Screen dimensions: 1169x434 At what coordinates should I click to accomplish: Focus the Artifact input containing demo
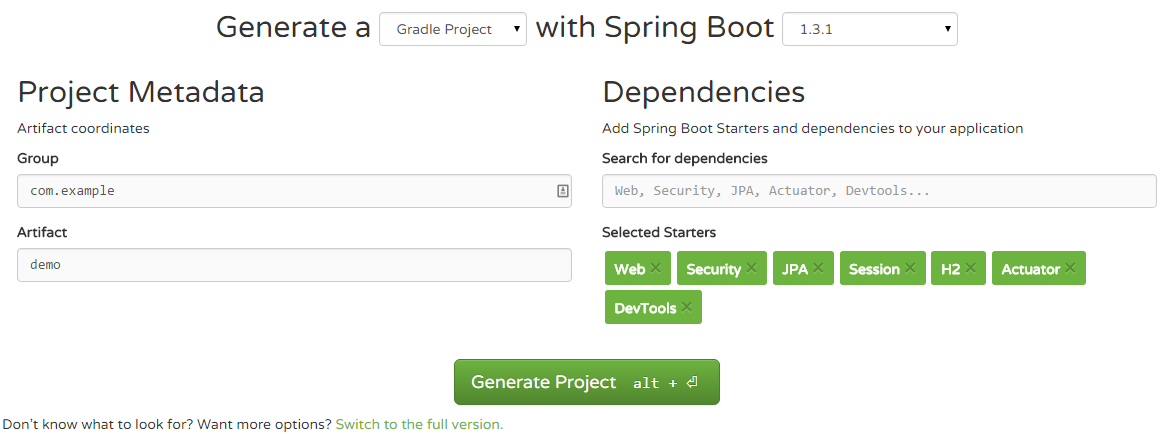point(294,265)
